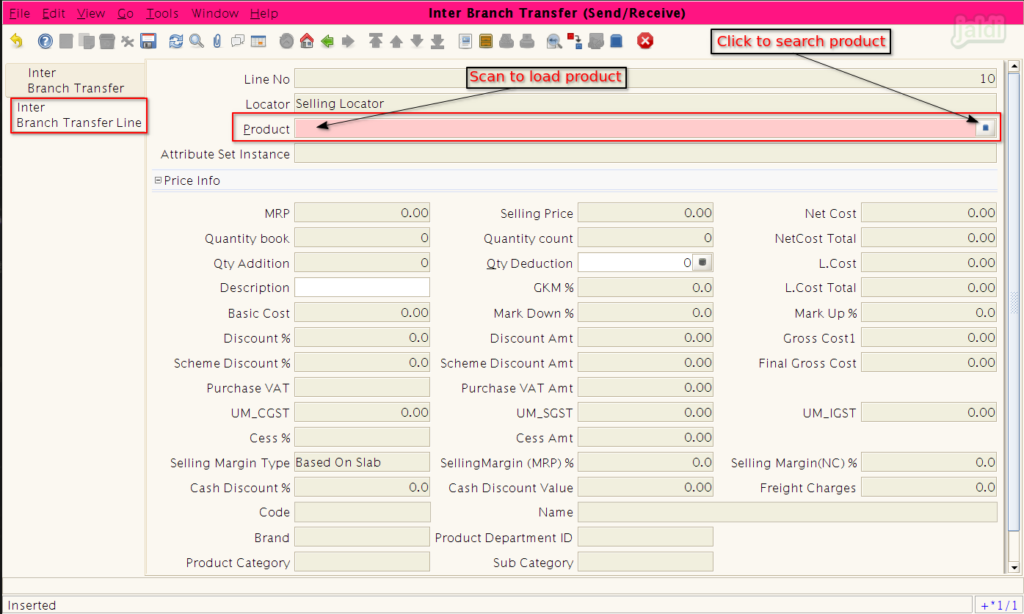Screen dimensions: 1024x614
Task: Open the File menu
Action: coord(20,13)
